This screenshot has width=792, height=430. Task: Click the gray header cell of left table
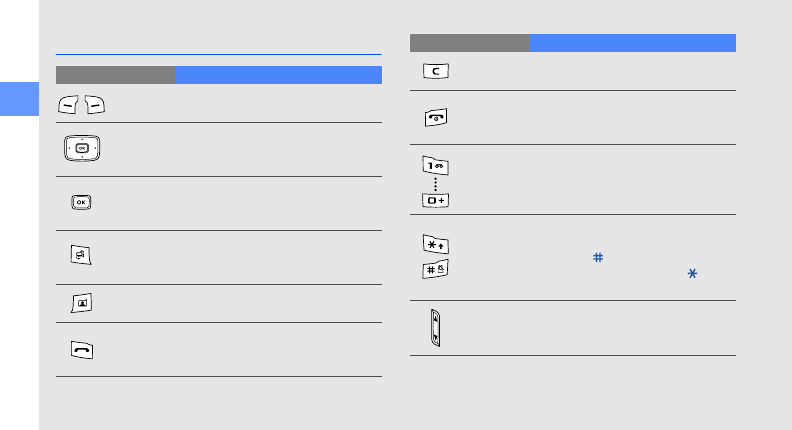(x=115, y=75)
